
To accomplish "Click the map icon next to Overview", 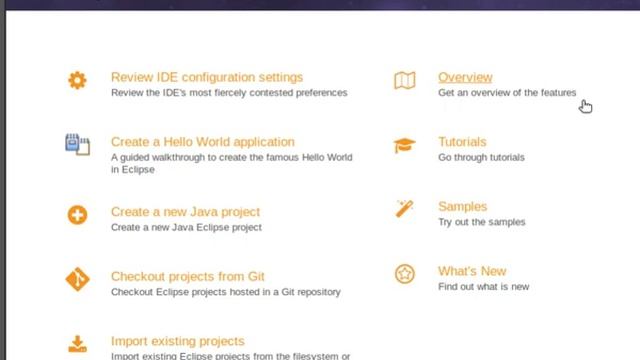I will click(404, 80).
